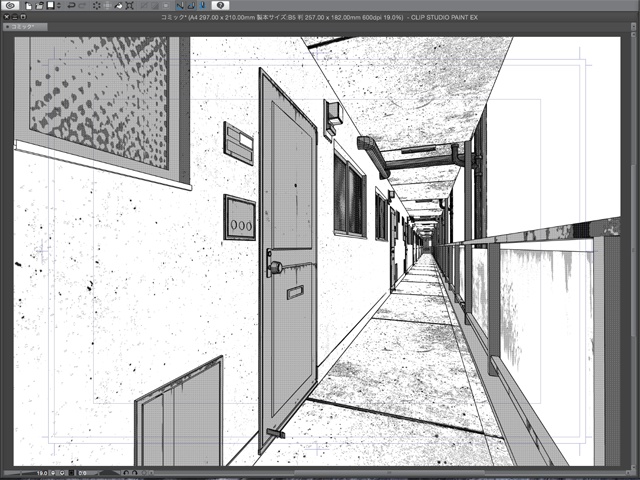Image resolution: width=640 pixels, height=480 pixels.
Task: Open the save options stepper arrows
Action: click(x=59, y=5)
